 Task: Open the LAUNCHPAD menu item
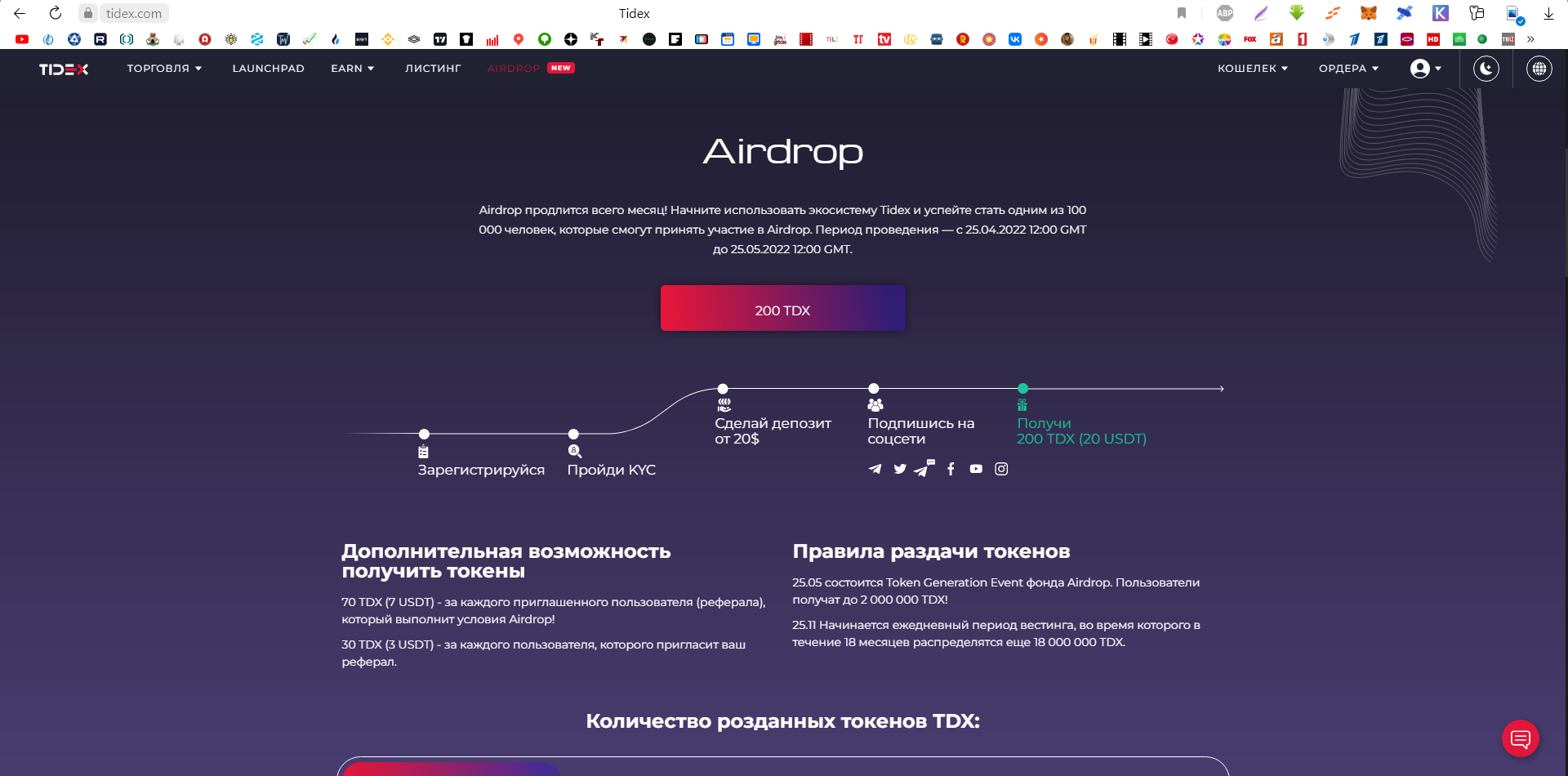tap(269, 69)
